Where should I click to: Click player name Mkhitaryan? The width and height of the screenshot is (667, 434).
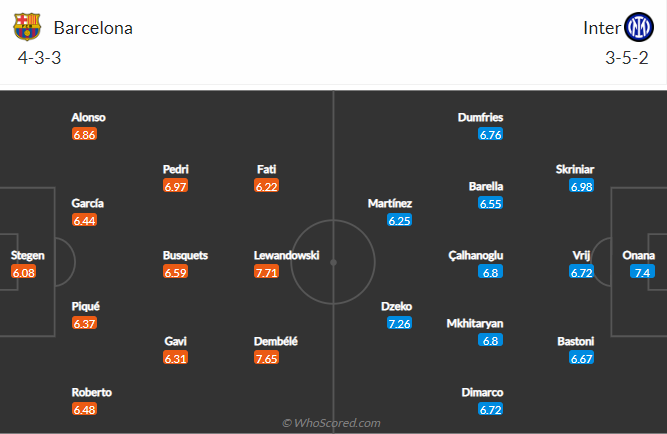(x=475, y=324)
